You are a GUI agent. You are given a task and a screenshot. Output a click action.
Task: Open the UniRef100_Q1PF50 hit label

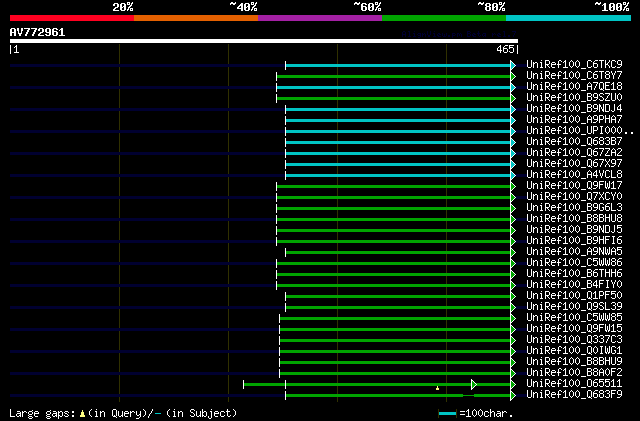click(574, 296)
